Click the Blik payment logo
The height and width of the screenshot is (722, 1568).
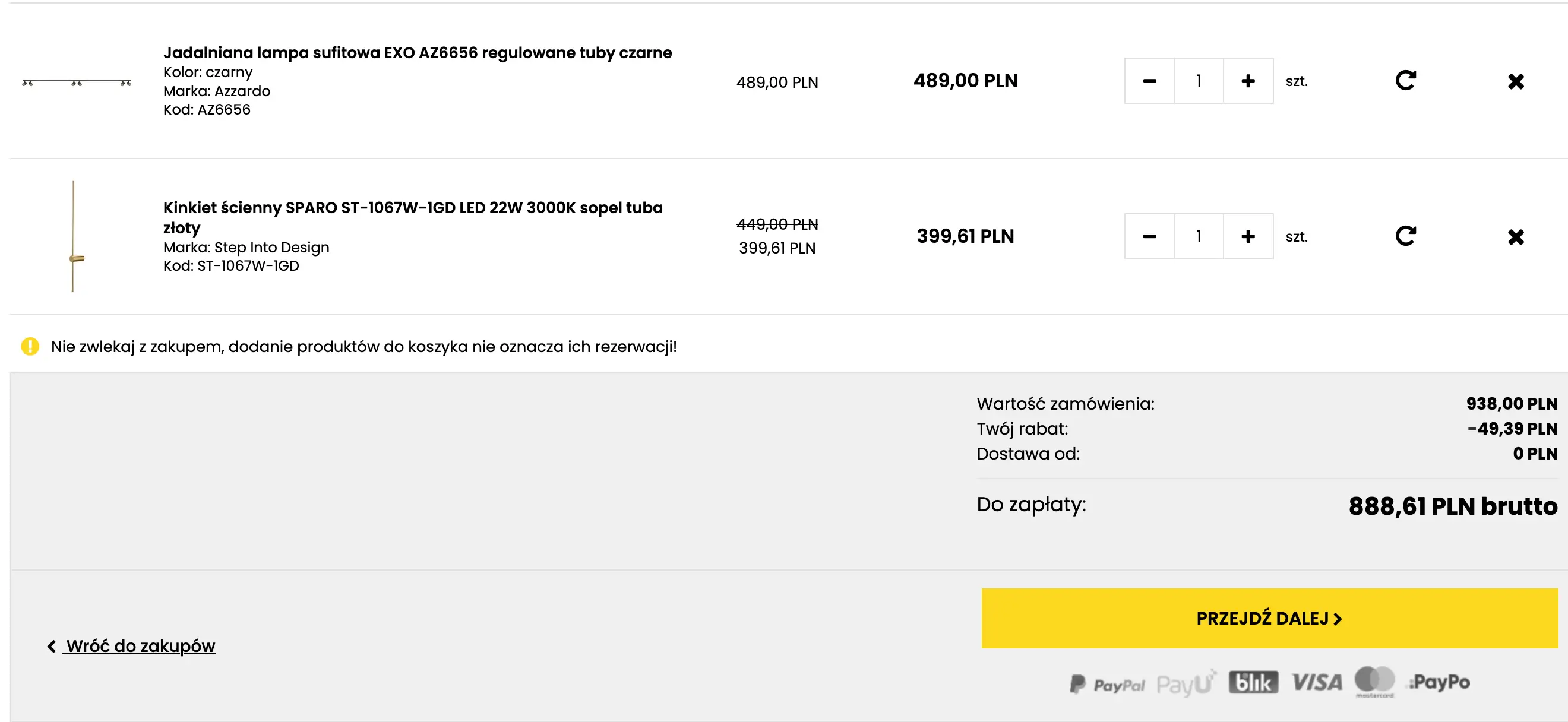tap(1252, 682)
